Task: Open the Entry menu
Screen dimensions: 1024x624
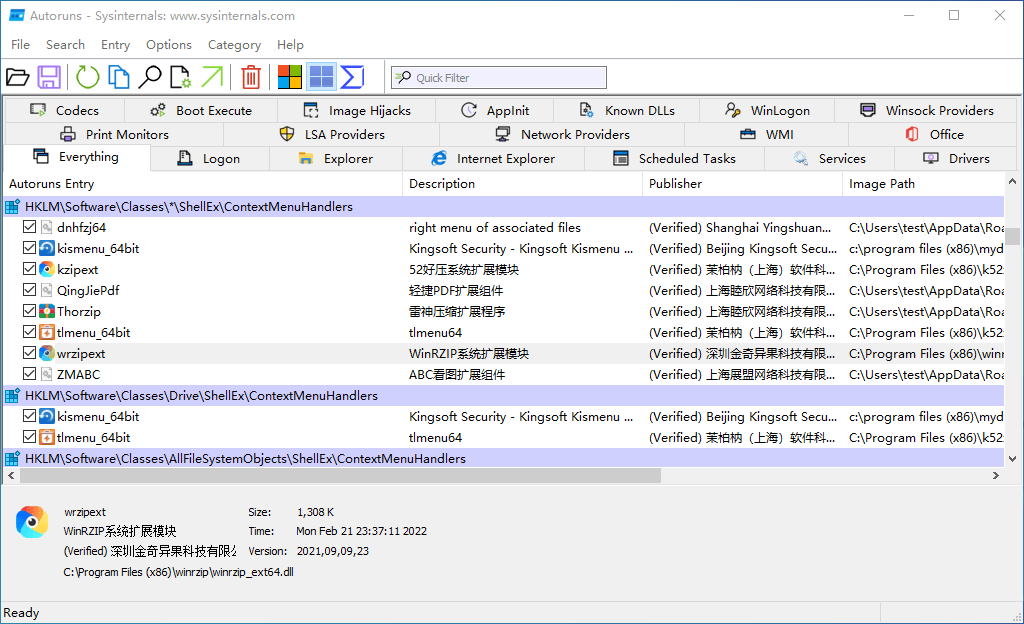Action: click(x=116, y=44)
